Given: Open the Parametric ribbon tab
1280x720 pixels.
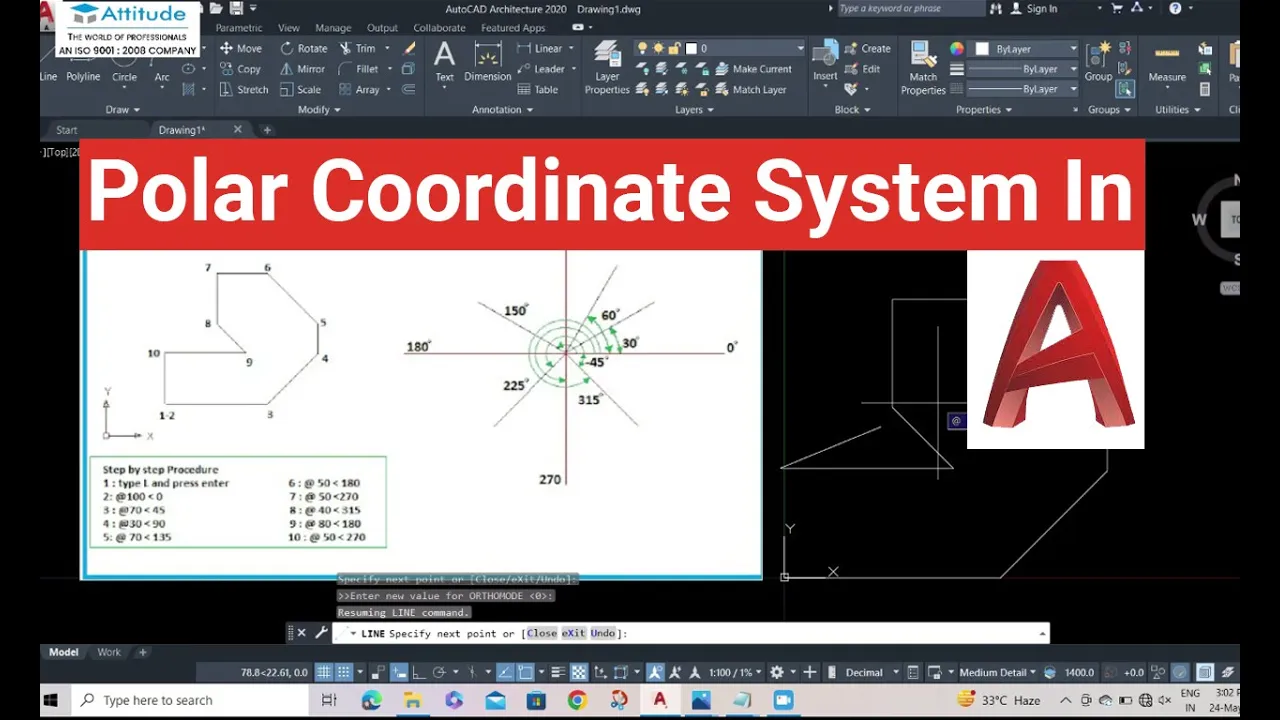Looking at the screenshot, I should tap(239, 28).
